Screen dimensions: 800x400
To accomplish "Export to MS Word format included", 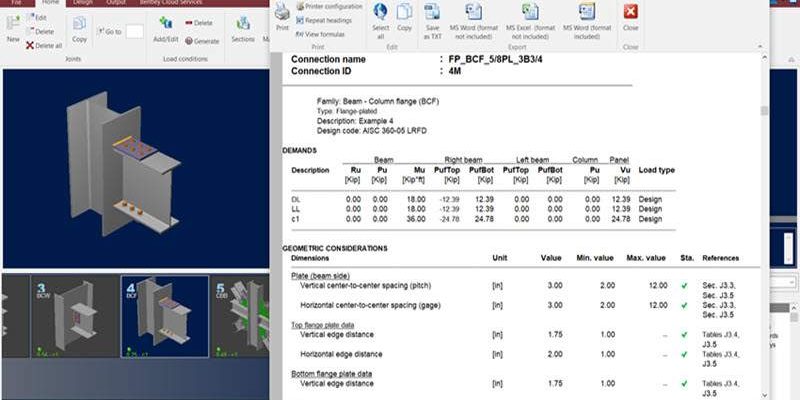I will 587,20.
